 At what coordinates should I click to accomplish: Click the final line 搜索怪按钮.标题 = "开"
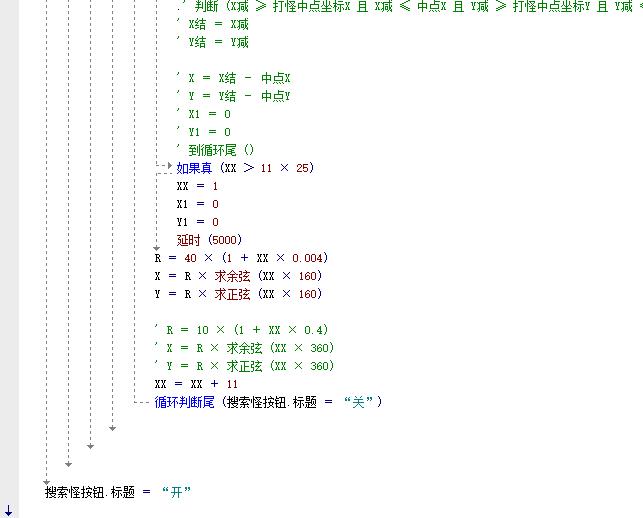coord(117,492)
